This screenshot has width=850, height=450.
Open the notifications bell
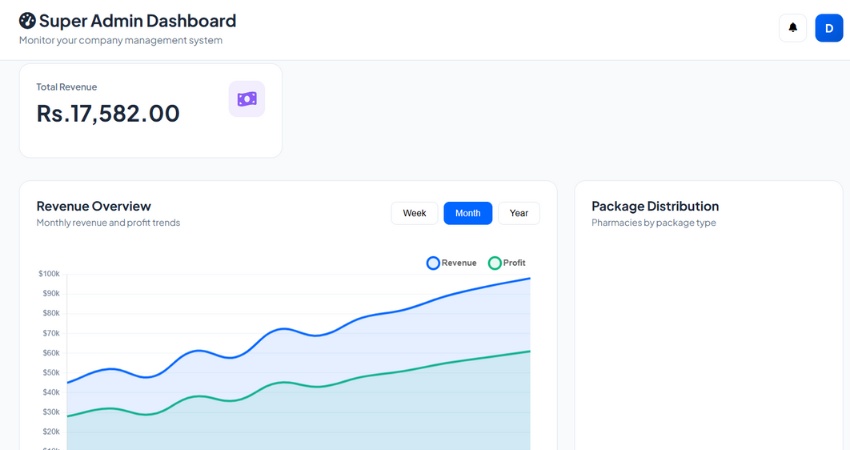pyautogui.click(x=793, y=28)
